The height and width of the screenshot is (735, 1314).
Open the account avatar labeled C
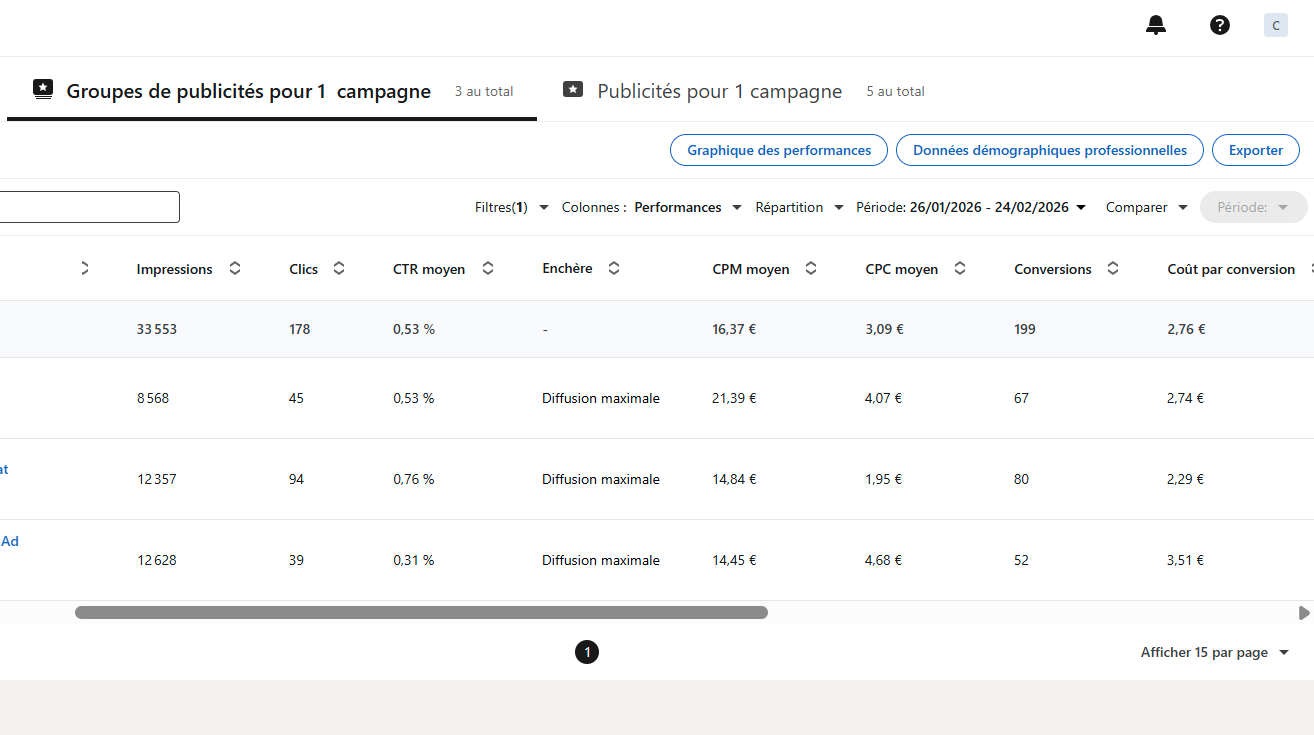(1275, 26)
